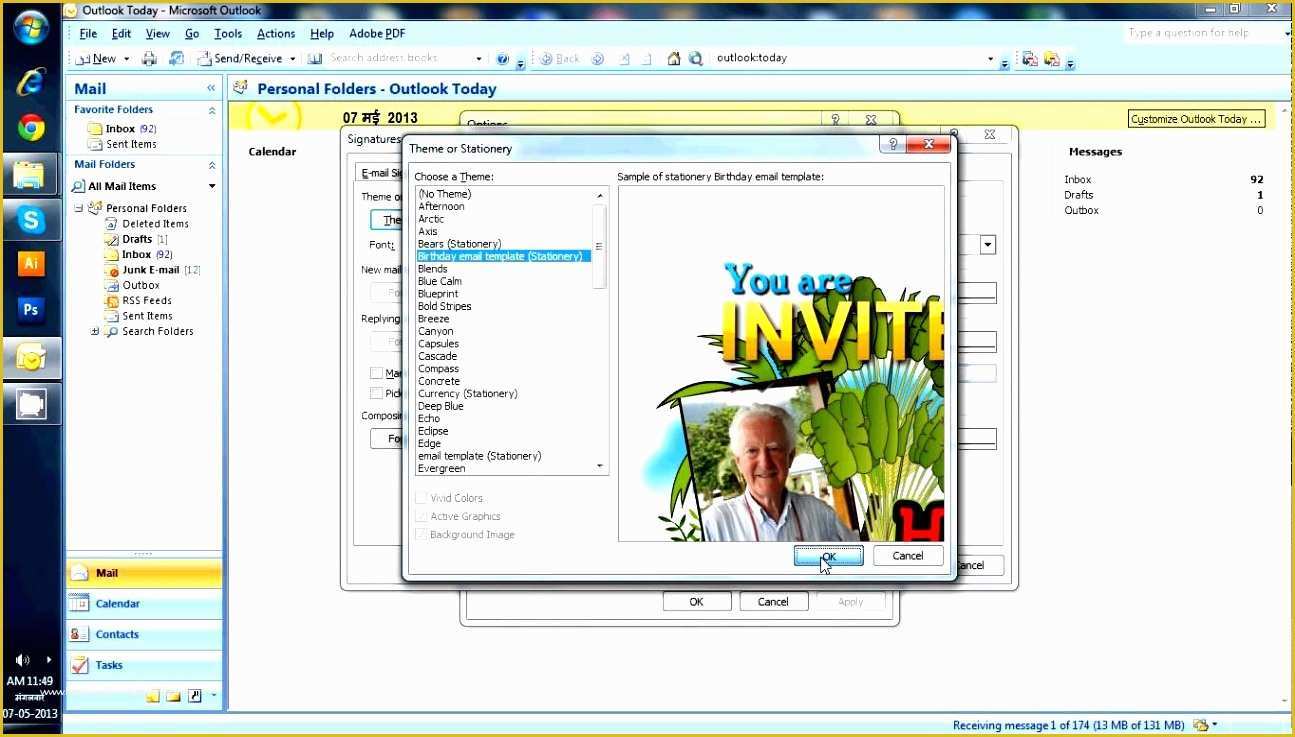This screenshot has width=1295, height=737.
Task: Expand the Search Folders node
Action: point(95,331)
